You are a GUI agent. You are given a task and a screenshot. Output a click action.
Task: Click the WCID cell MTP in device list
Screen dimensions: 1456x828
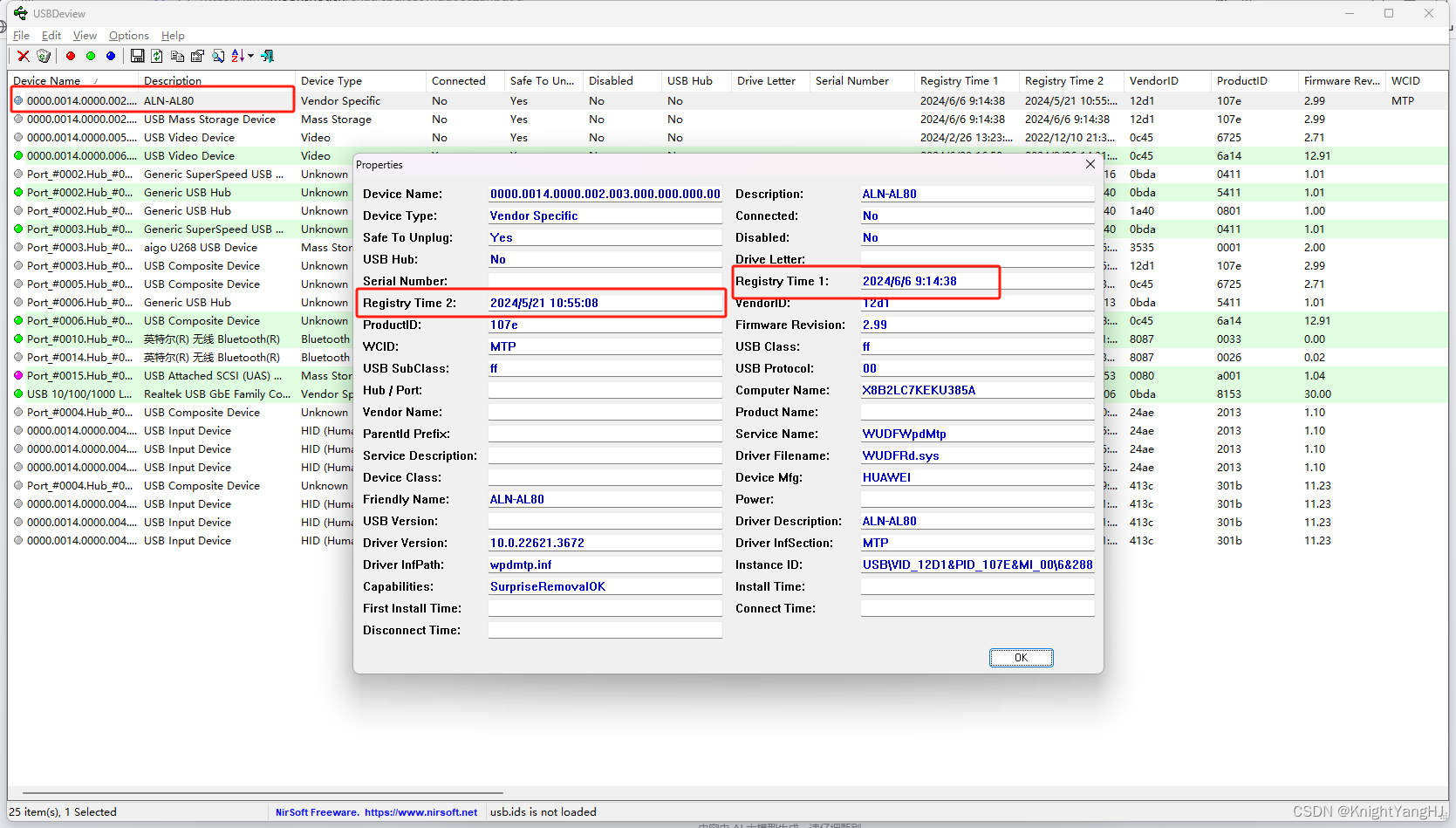tap(1403, 100)
